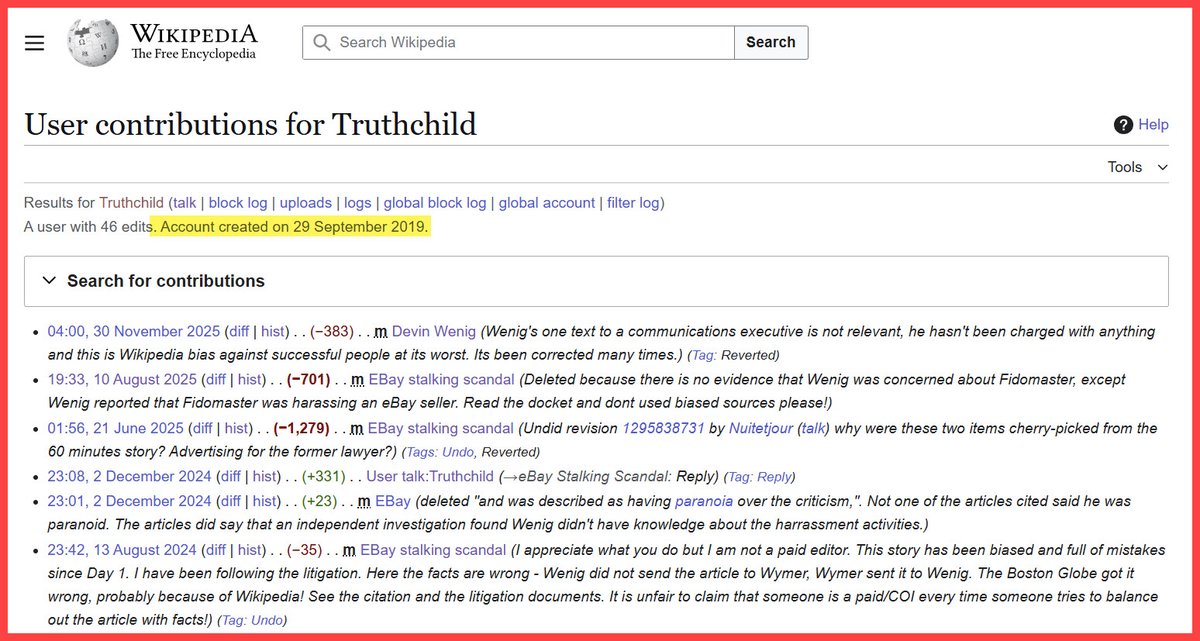The image size is (1200, 641).
Task: Open the Tags link in 21 June 2025 row
Action: [421, 452]
